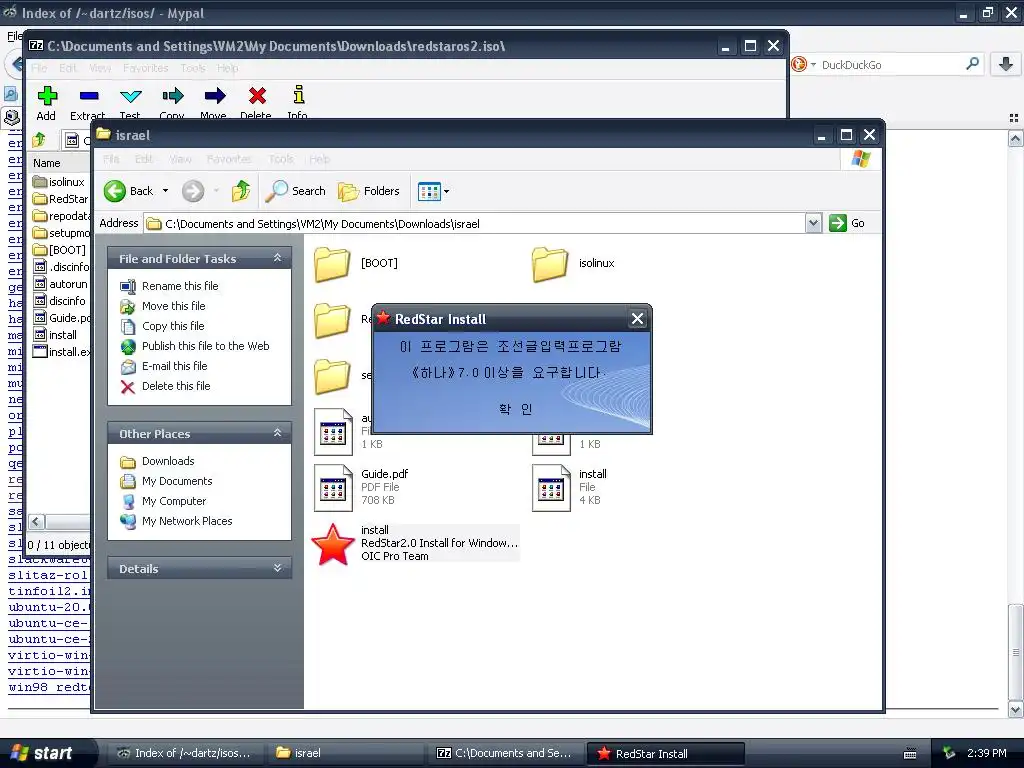Toggle Folders pane in Explorer toolbar

pos(369,191)
